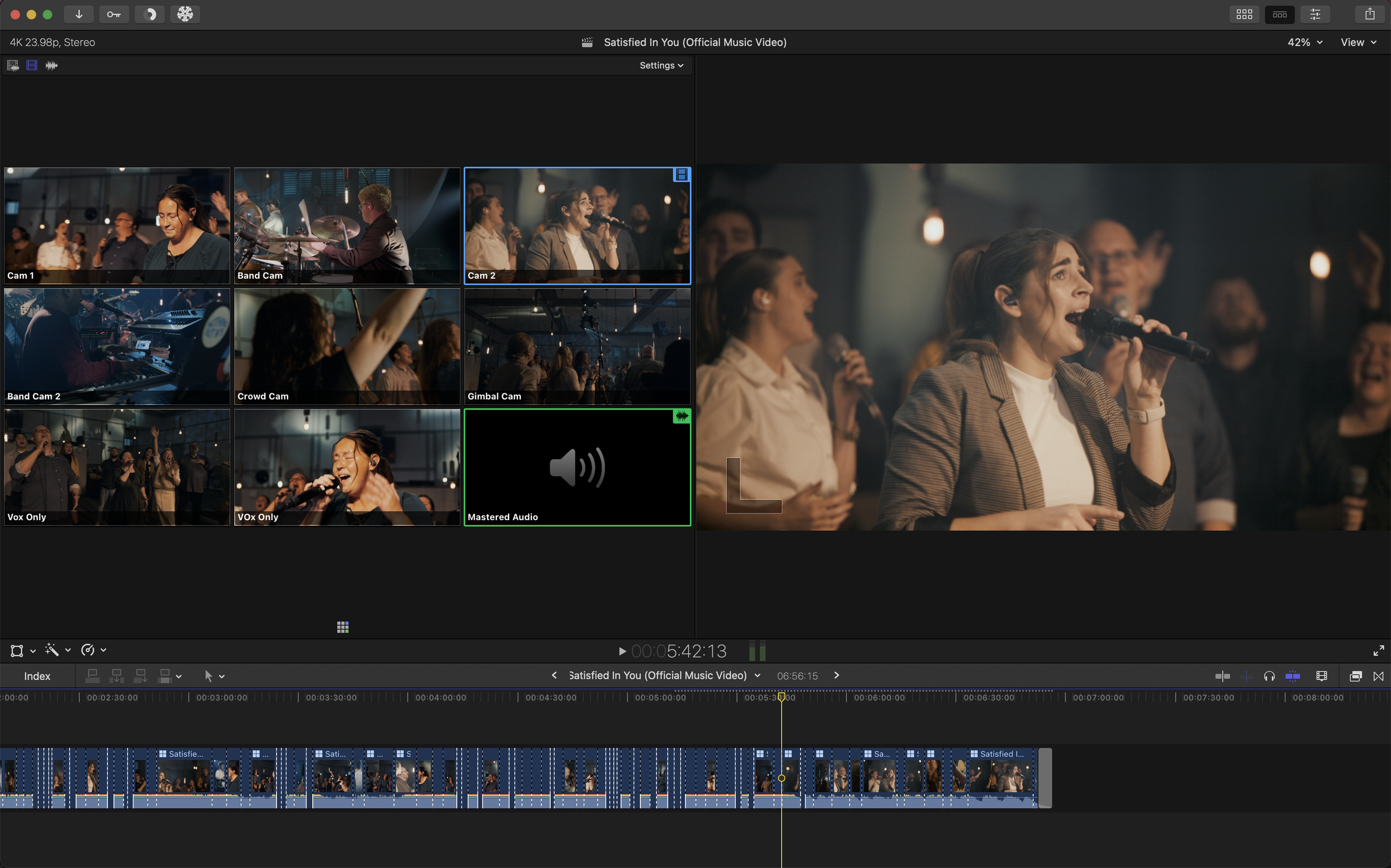Open the Keyword Editor
This screenshot has height=868, width=1391.
pos(114,14)
